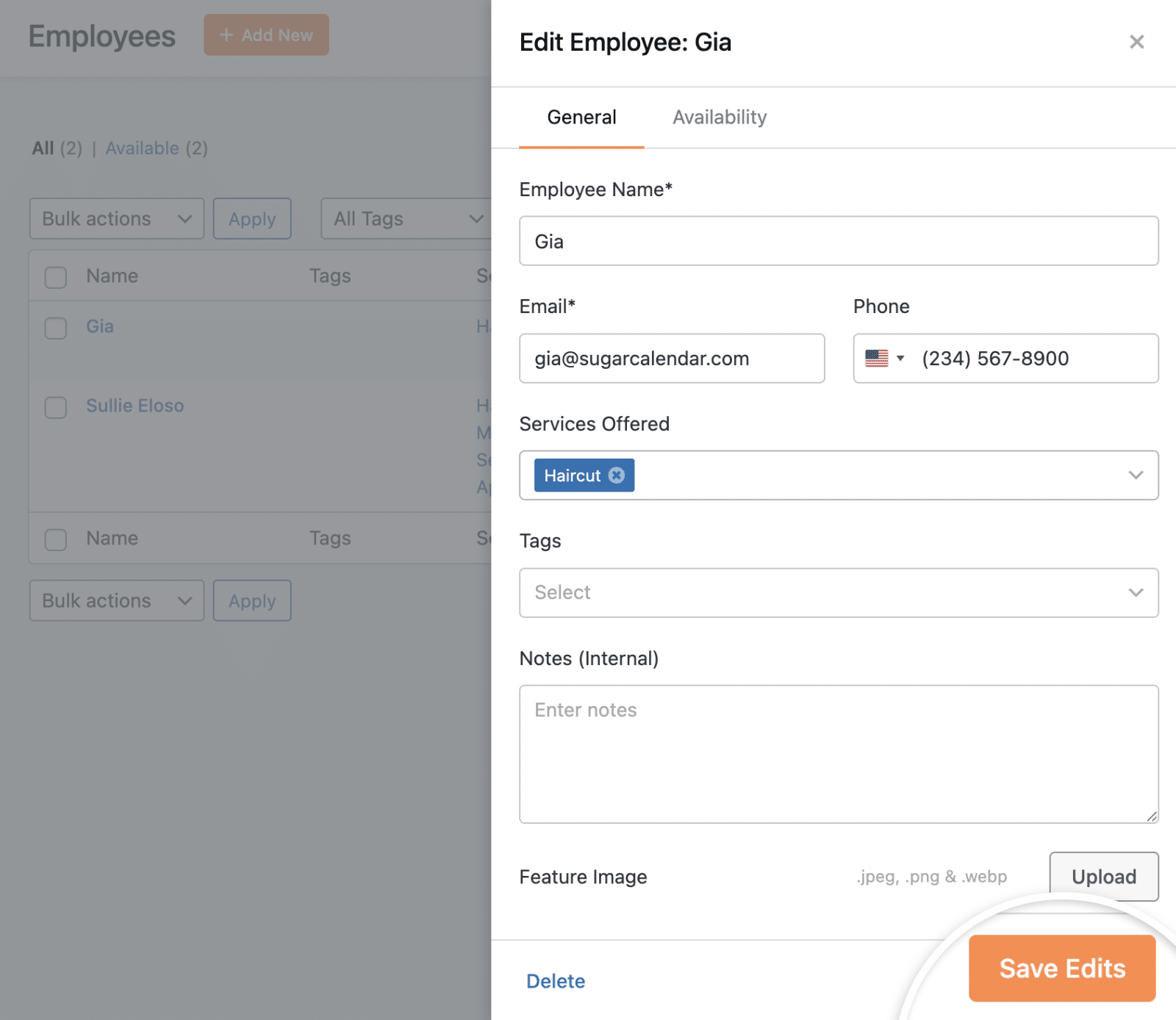The height and width of the screenshot is (1020, 1176).
Task: Switch to the Availability tab
Action: pyautogui.click(x=719, y=117)
